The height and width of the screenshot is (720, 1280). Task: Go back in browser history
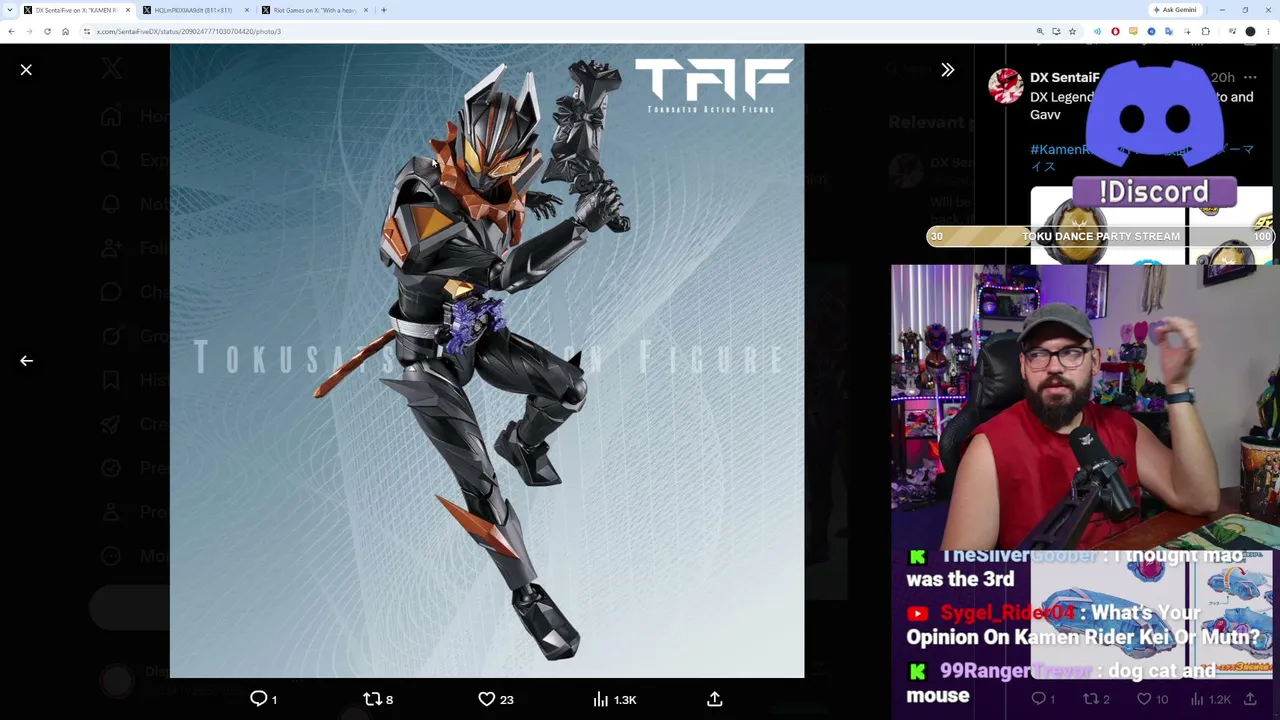click(x=11, y=31)
